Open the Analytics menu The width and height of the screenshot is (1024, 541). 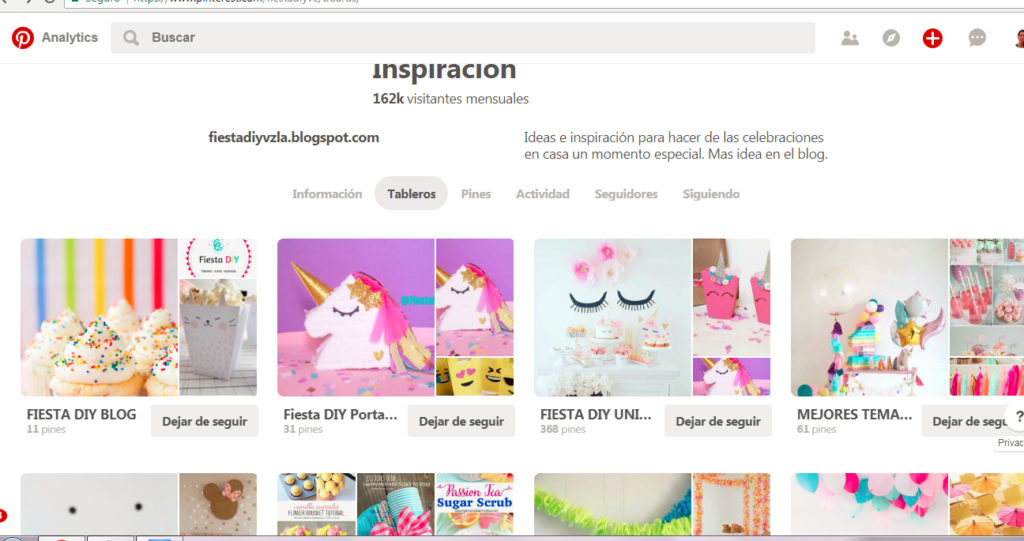pyautogui.click(x=70, y=38)
